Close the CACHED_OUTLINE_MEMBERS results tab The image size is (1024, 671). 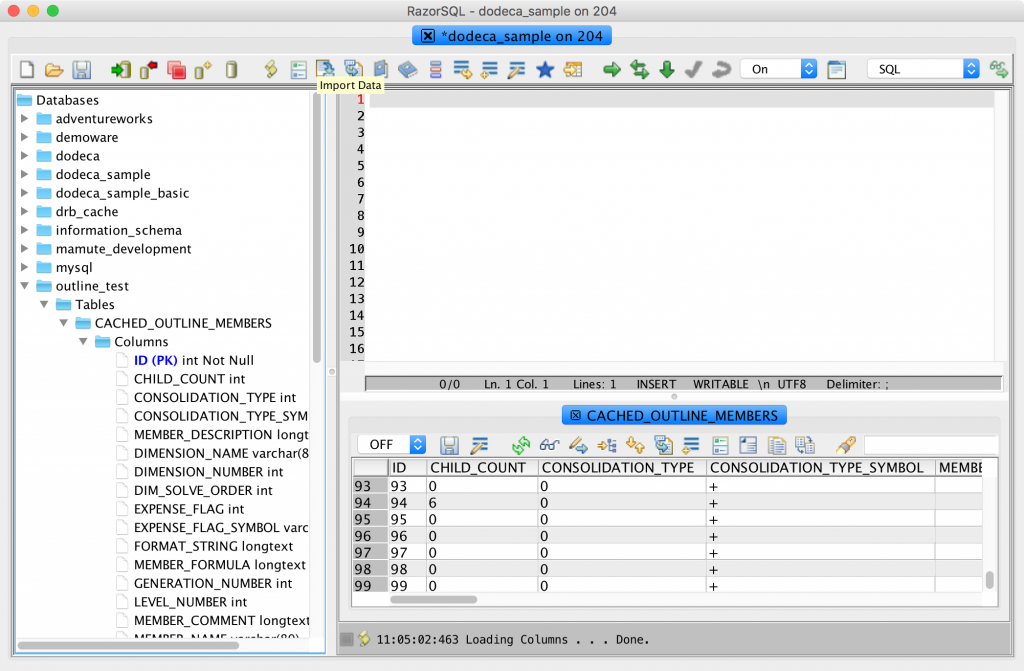point(575,416)
